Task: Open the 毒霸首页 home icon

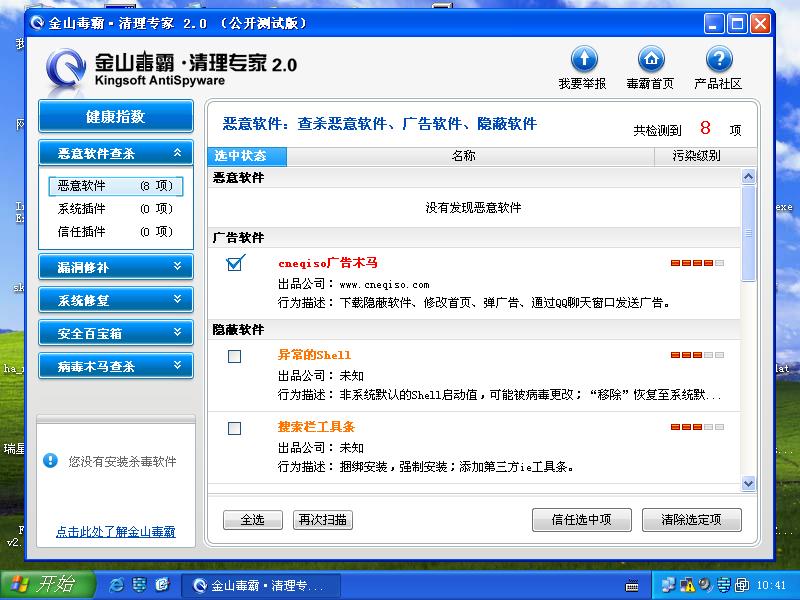Action: (651, 59)
